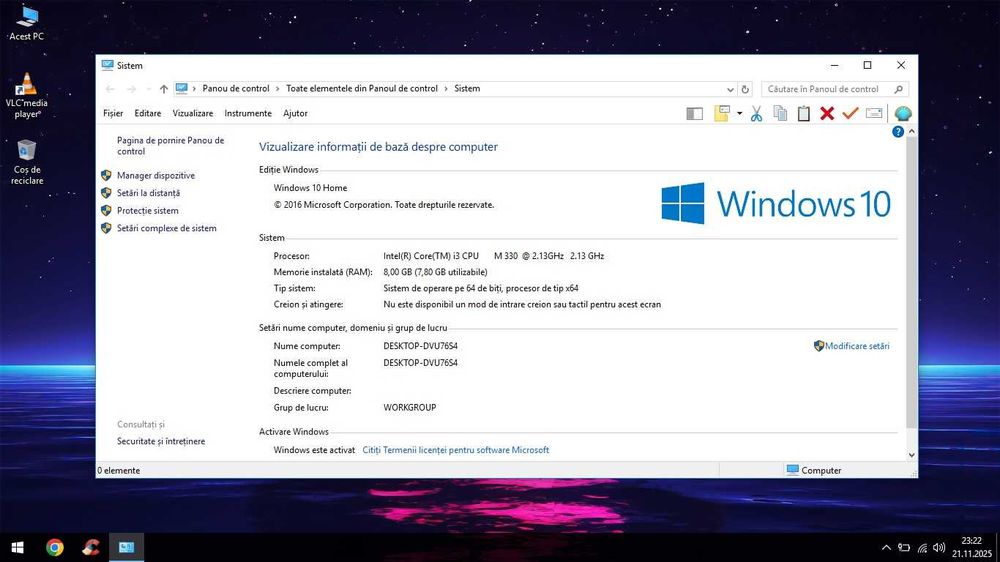The image size is (1000, 562).
Task: Go up one level with up arrow
Action: (x=164, y=89)
